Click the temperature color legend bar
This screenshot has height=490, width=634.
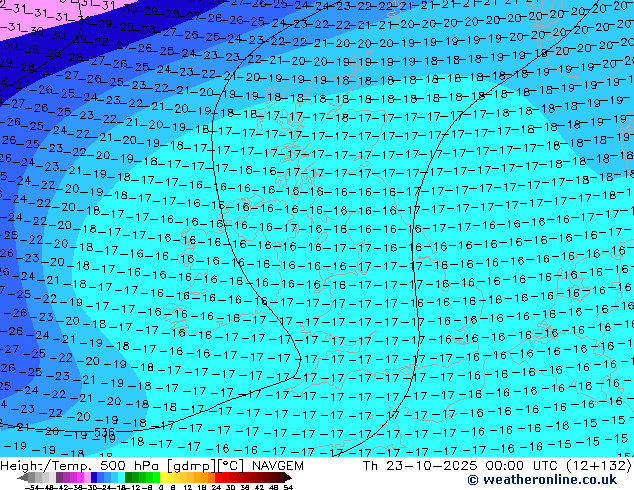click(x=148, y=478)
